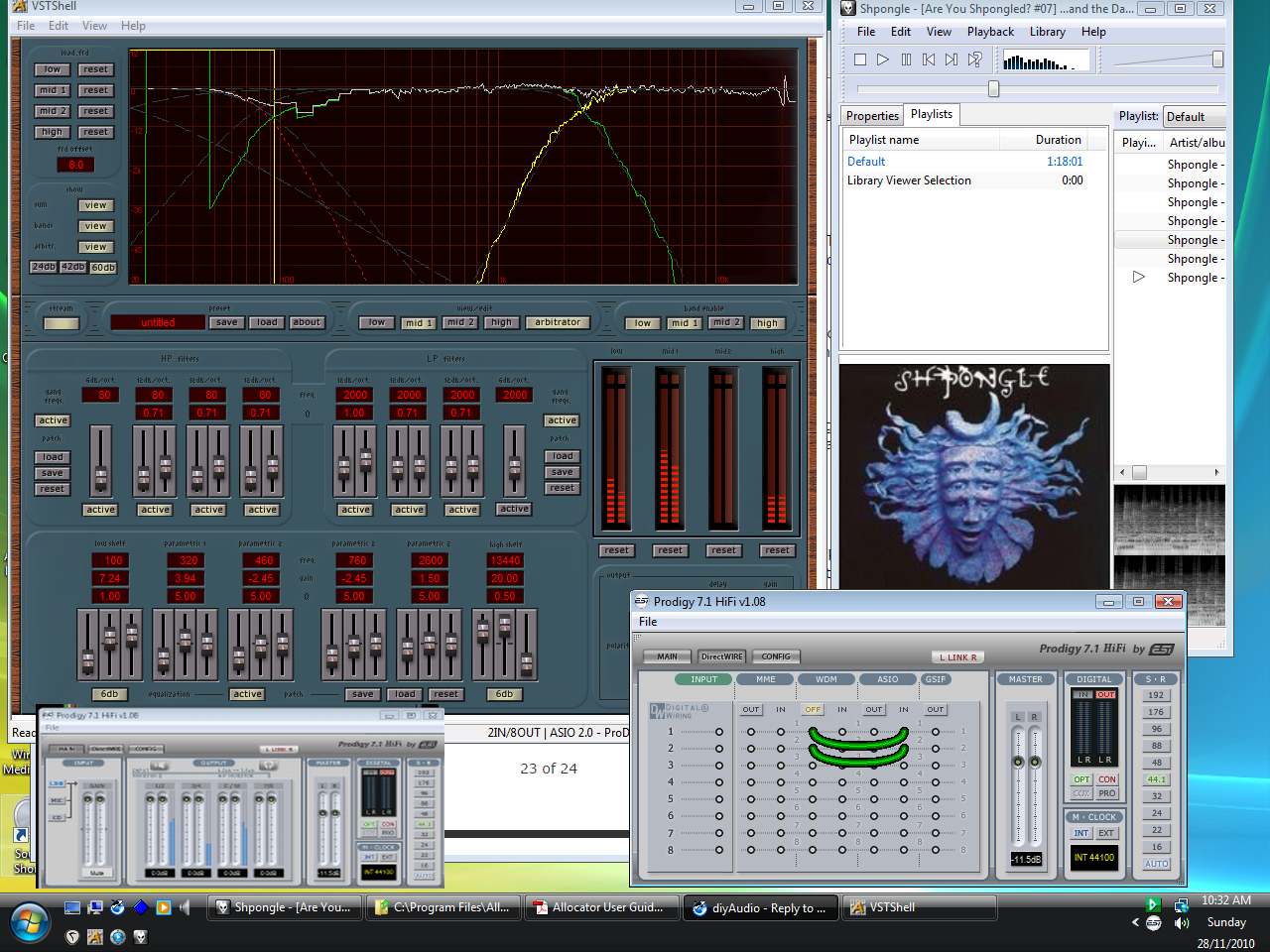
Task: Switch to the Properties tab in foobar2000
Action: coord(872,116)
